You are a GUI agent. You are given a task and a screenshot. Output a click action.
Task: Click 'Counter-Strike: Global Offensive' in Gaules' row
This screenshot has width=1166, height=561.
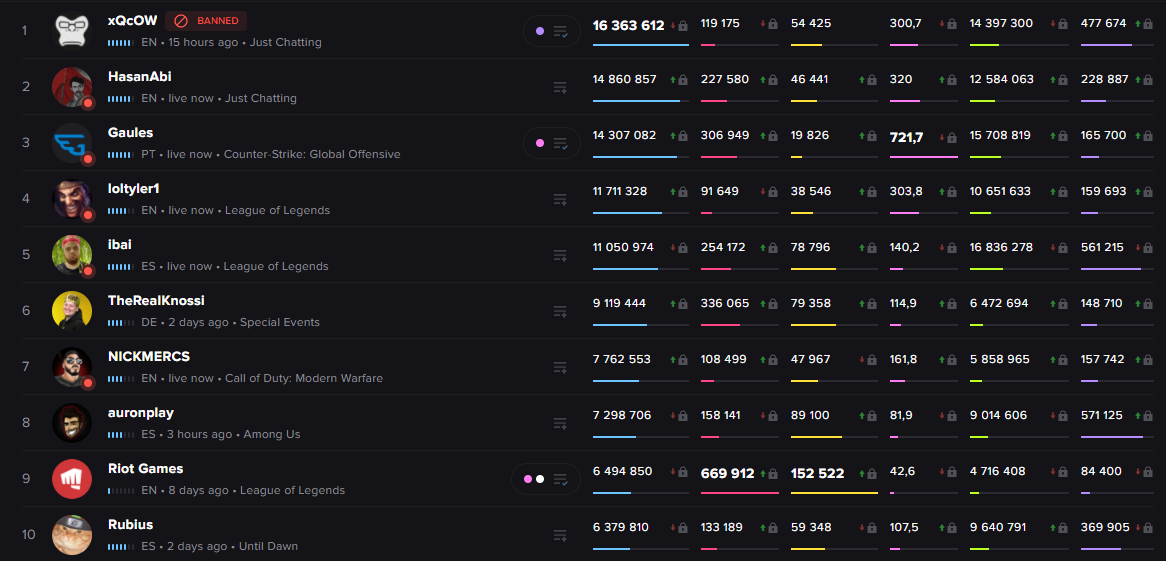point(312,155)
